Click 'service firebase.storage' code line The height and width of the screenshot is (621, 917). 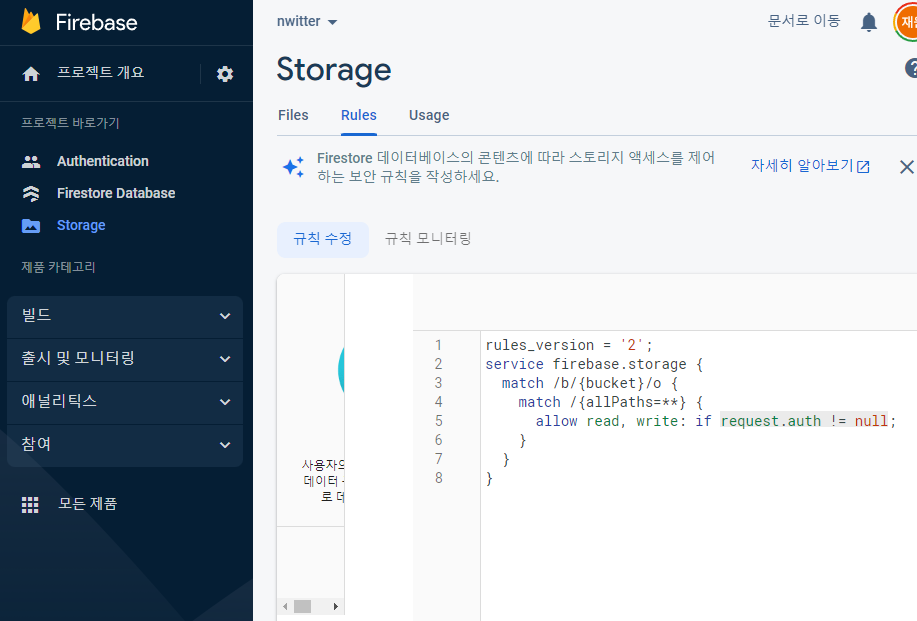594,364
